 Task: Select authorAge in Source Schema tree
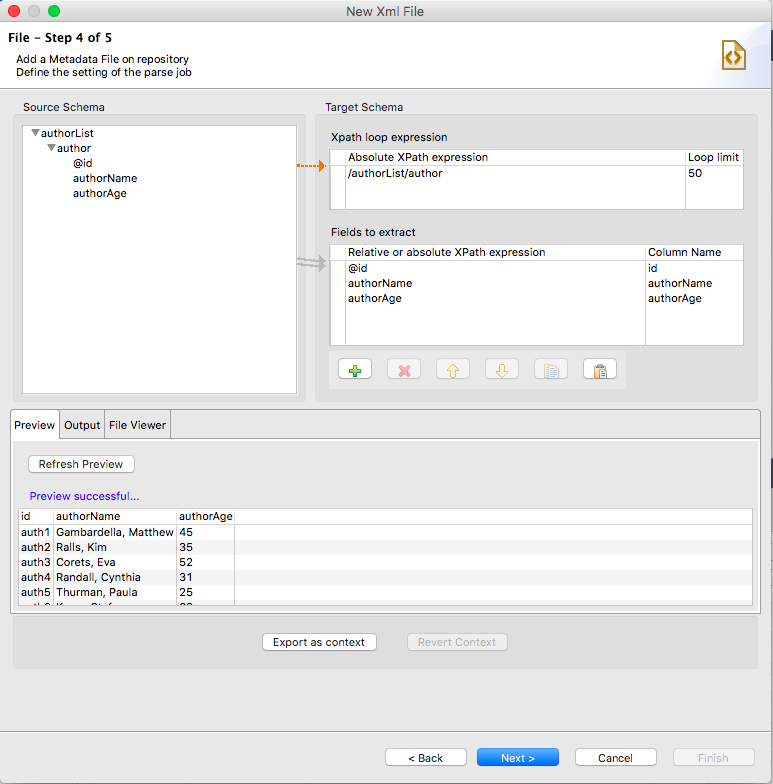100,193
